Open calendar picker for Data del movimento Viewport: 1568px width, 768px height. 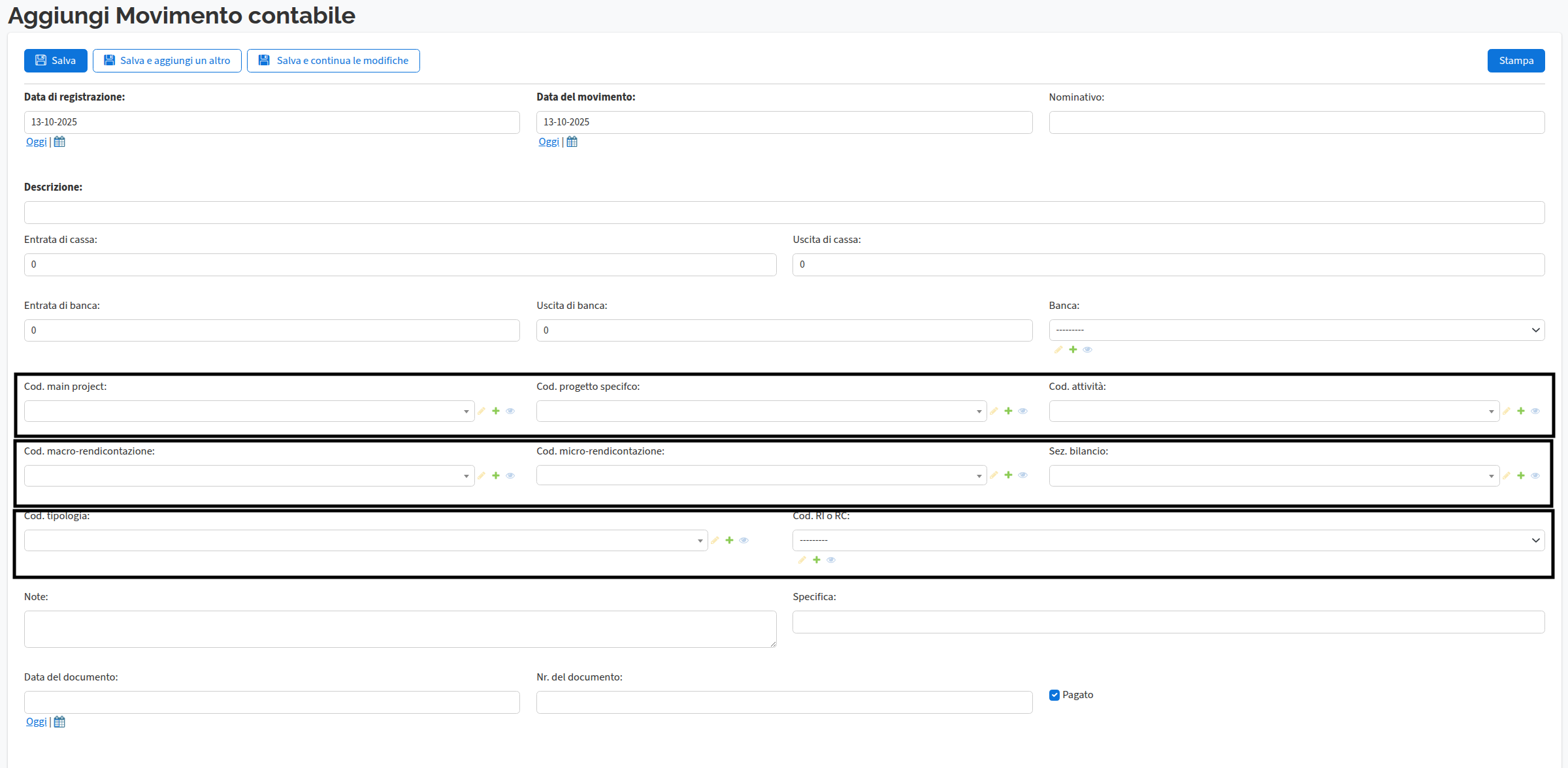tap(572, 142)
